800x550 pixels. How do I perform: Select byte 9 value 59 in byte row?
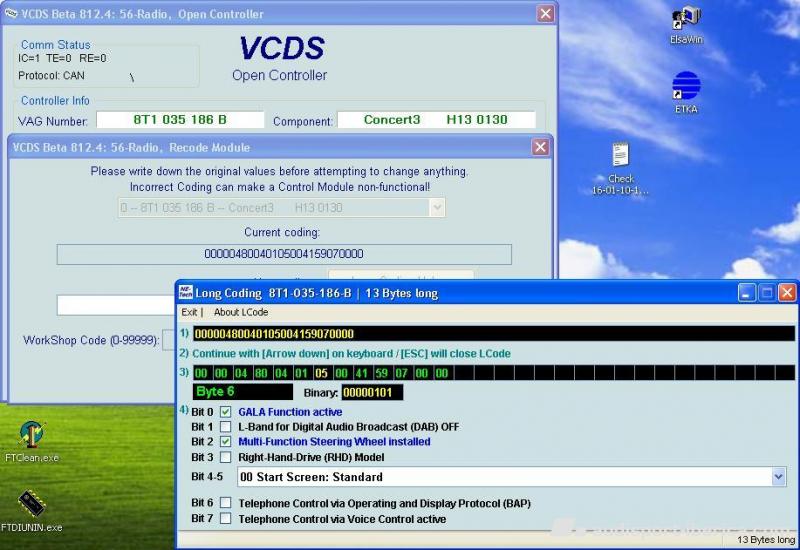click(x=381, y=373)
